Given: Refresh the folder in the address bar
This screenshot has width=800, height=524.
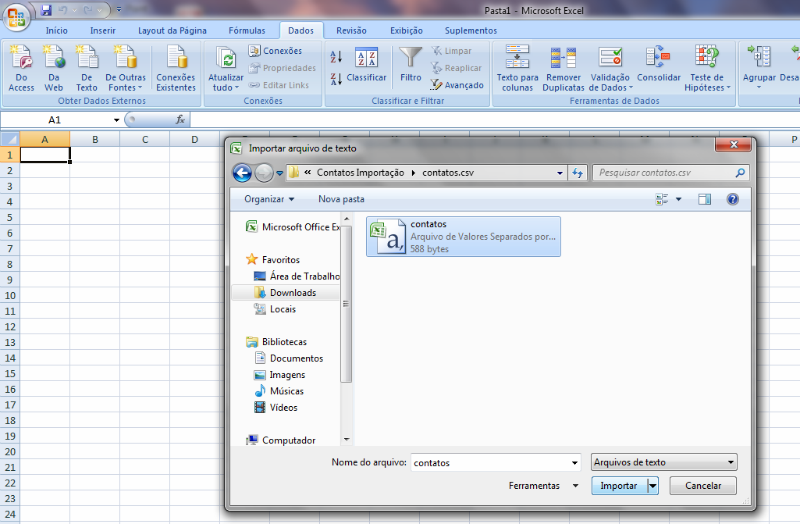Looking at the screenshot, I should (x=578, y=173).
